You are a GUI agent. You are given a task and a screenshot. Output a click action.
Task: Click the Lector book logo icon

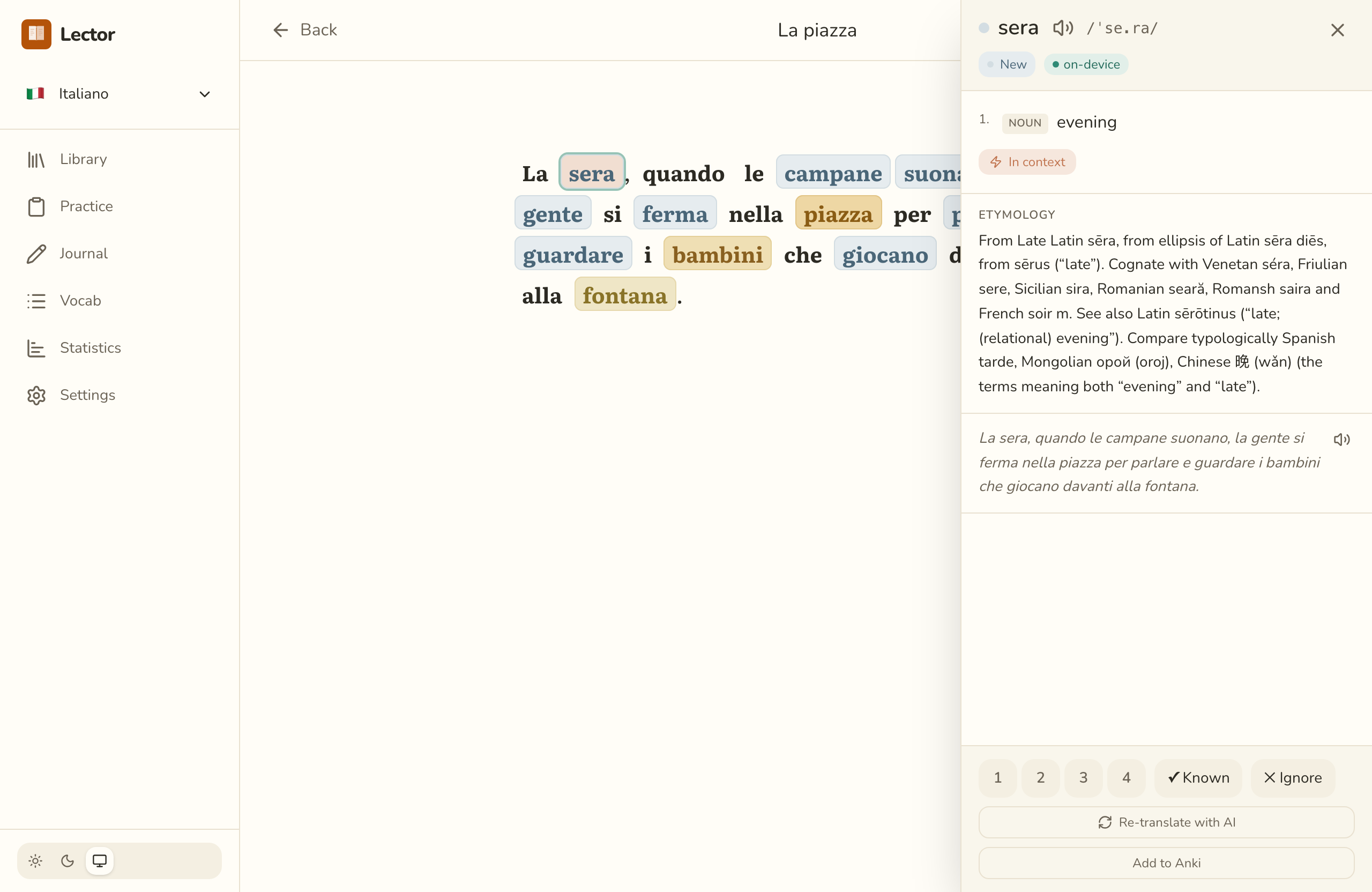(36, 34)
